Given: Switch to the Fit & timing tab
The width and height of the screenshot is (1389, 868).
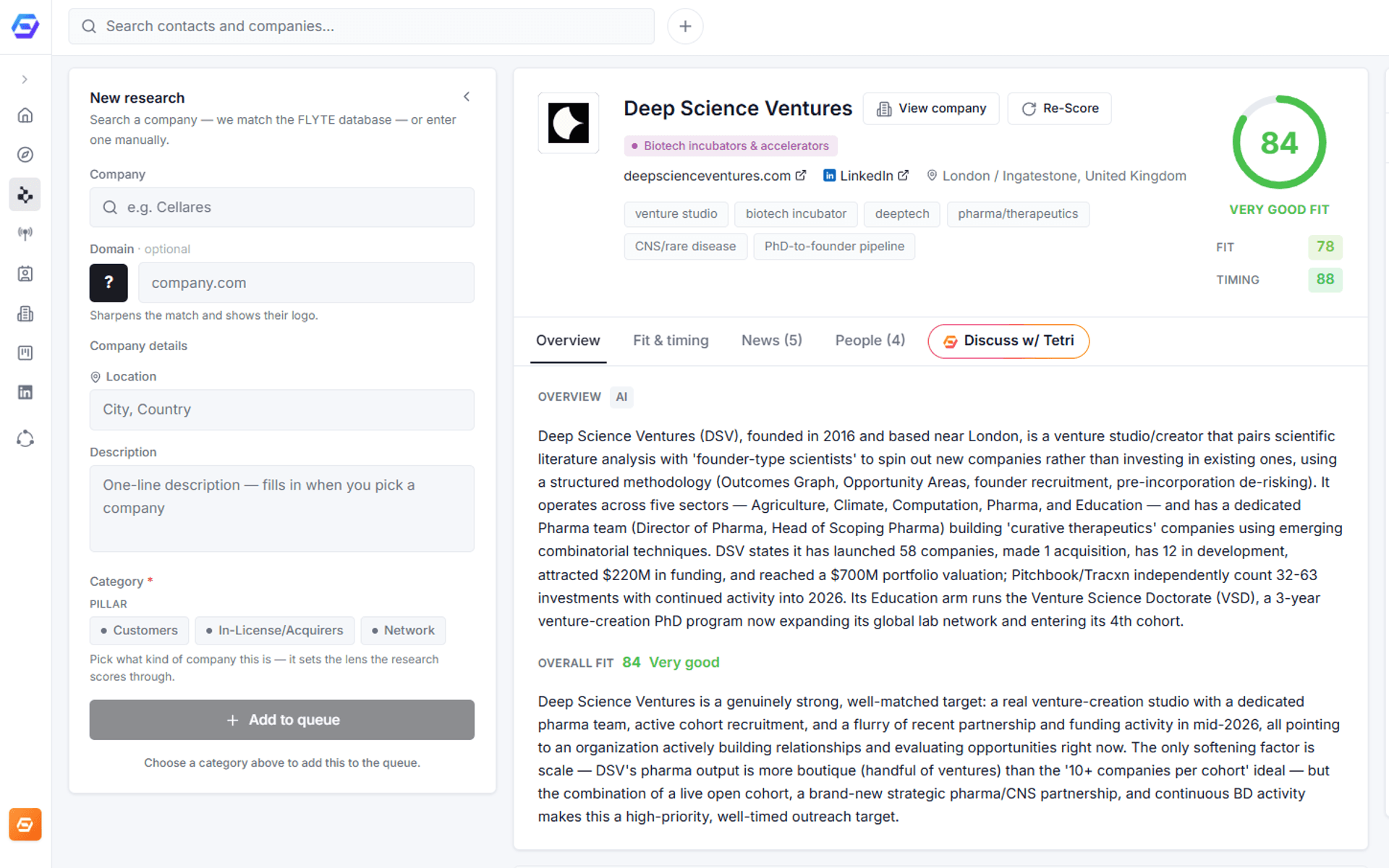Looking at the screenshot, I should pos(671,341).
